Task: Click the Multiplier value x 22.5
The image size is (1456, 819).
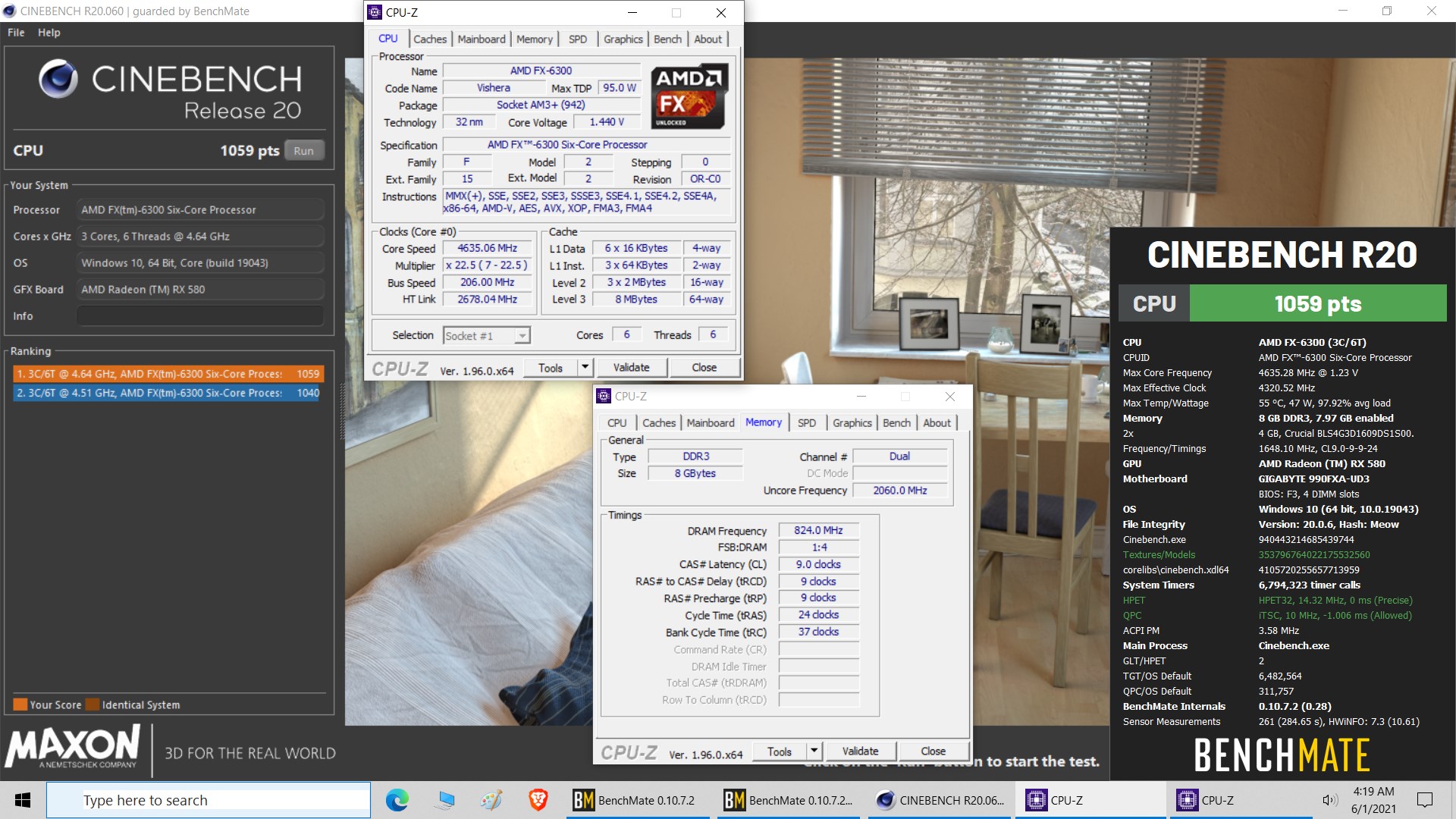Action: click(x=487, y=265)
